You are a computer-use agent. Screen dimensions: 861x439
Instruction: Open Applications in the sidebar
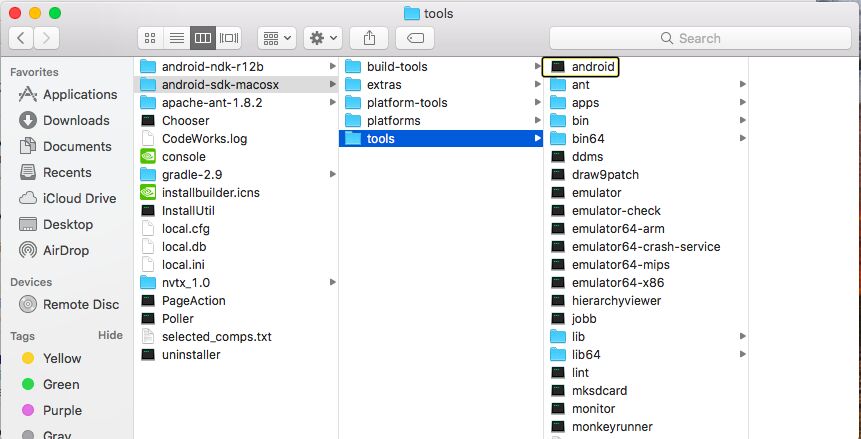click(68, 95)
